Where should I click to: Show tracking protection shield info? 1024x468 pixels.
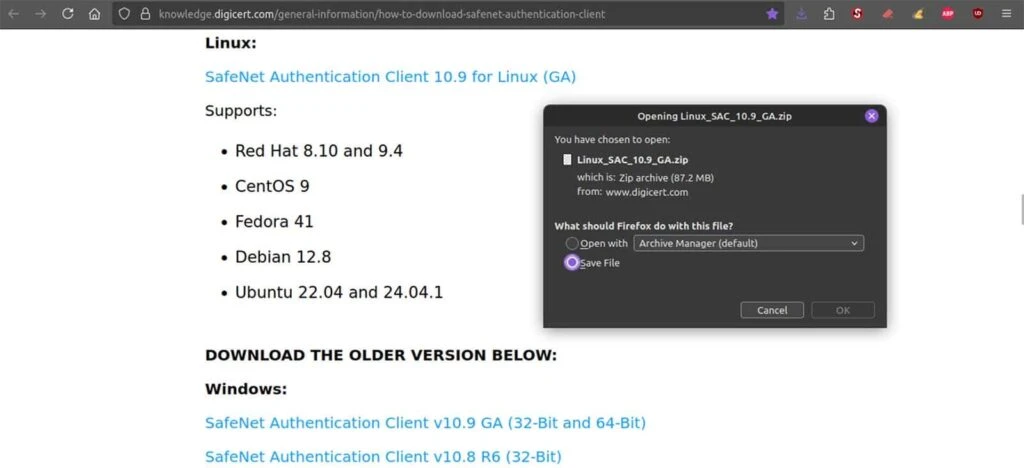pyautogui.click(x=124, y=14)
